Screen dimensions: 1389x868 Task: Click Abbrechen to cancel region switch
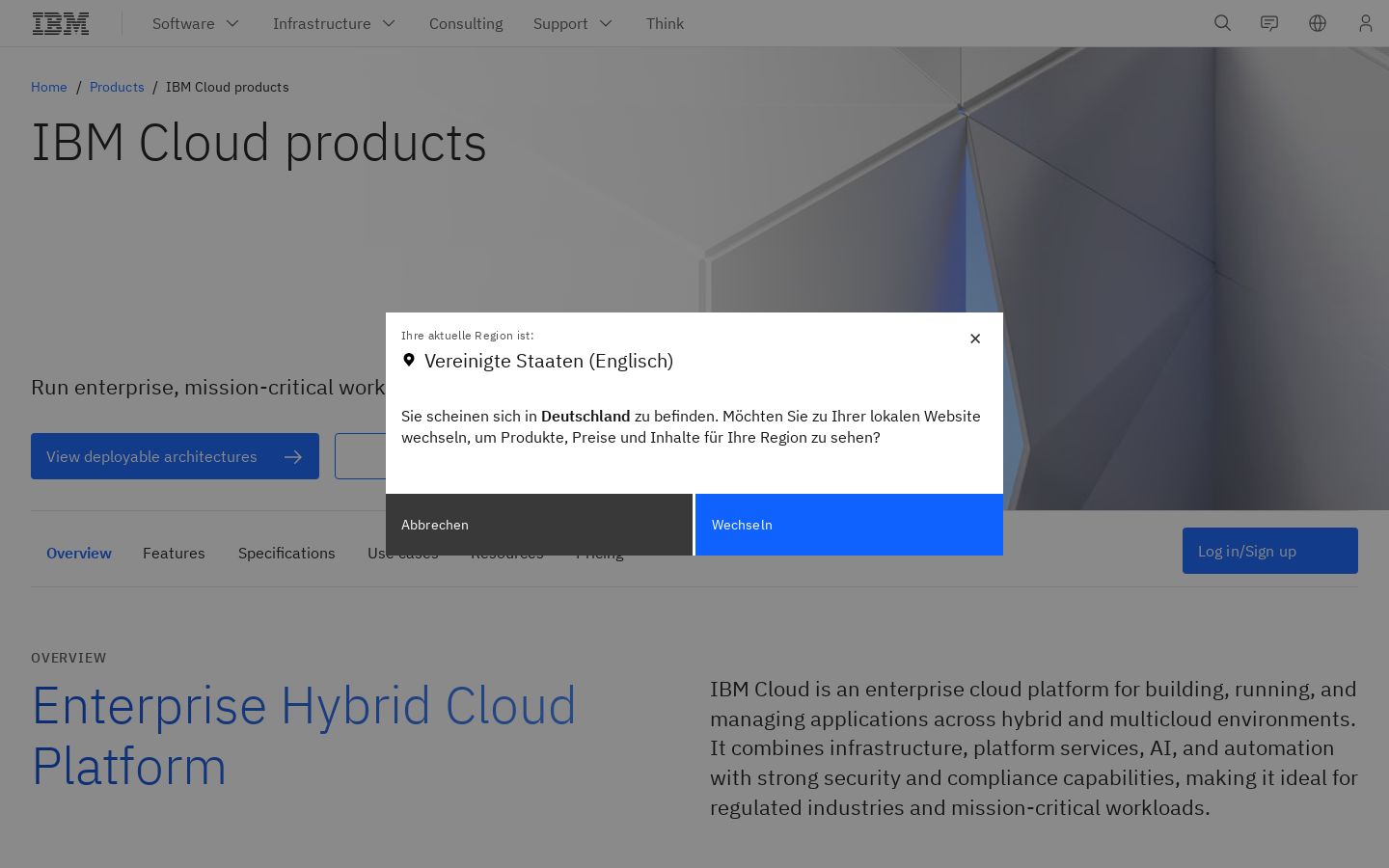tap(539, 525)
